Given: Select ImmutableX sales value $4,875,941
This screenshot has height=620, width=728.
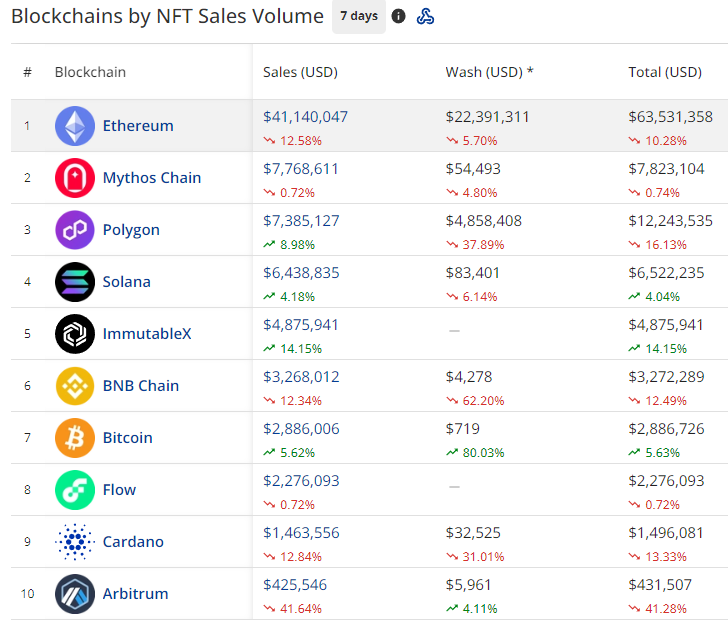Looking at the screenshot, I should point(300,325).
